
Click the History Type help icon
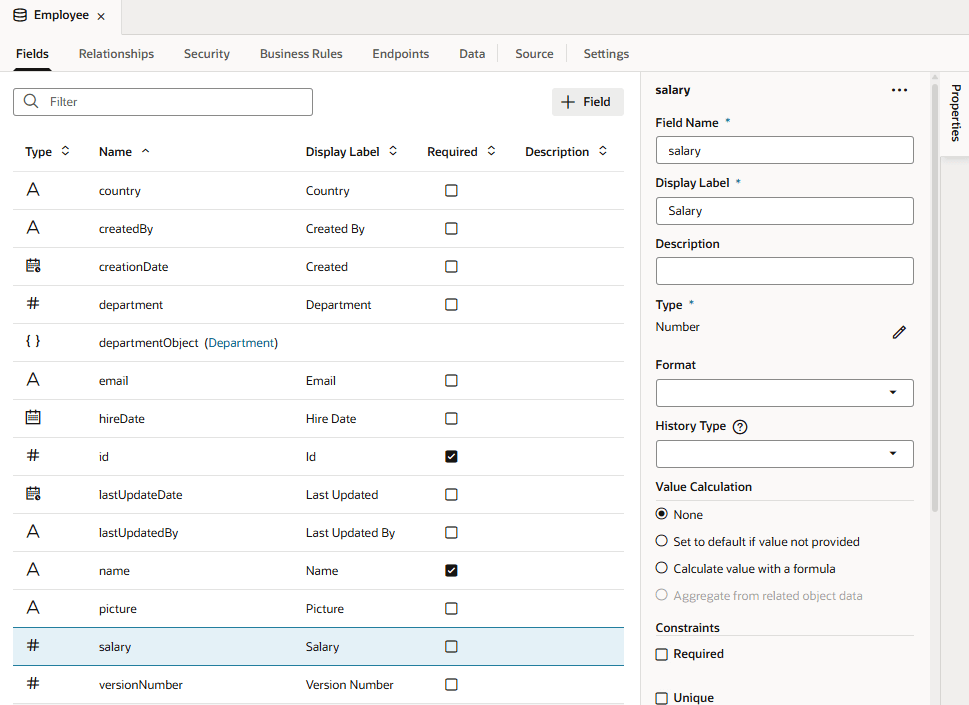click(x=740, y=427)
